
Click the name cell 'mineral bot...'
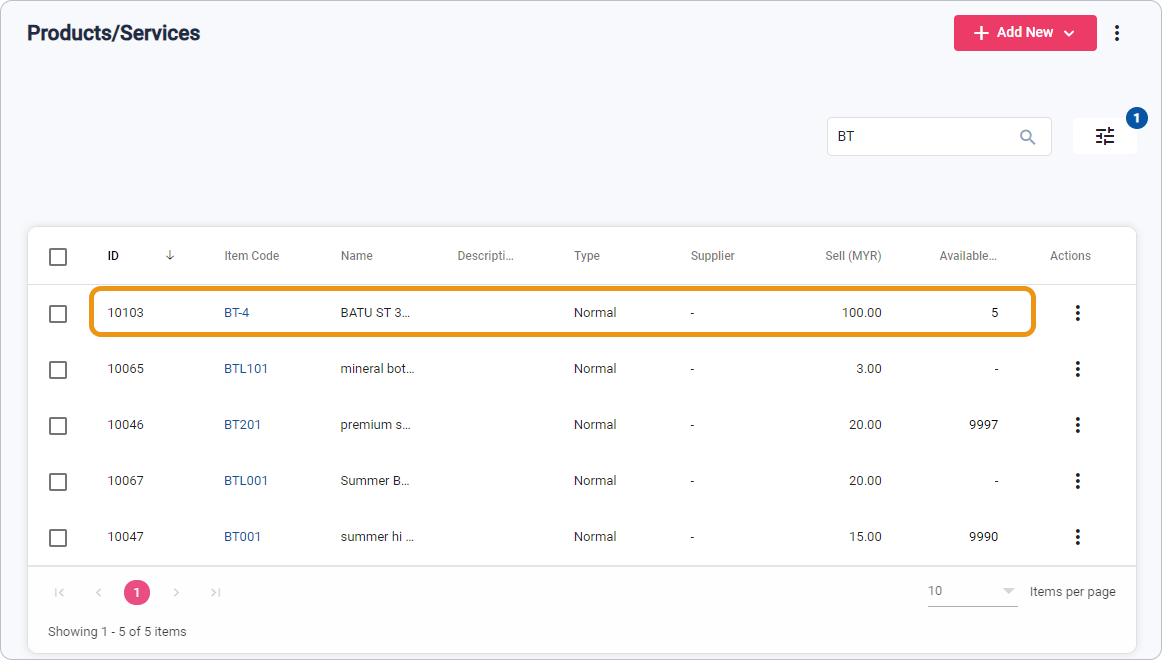click(377, 369)
